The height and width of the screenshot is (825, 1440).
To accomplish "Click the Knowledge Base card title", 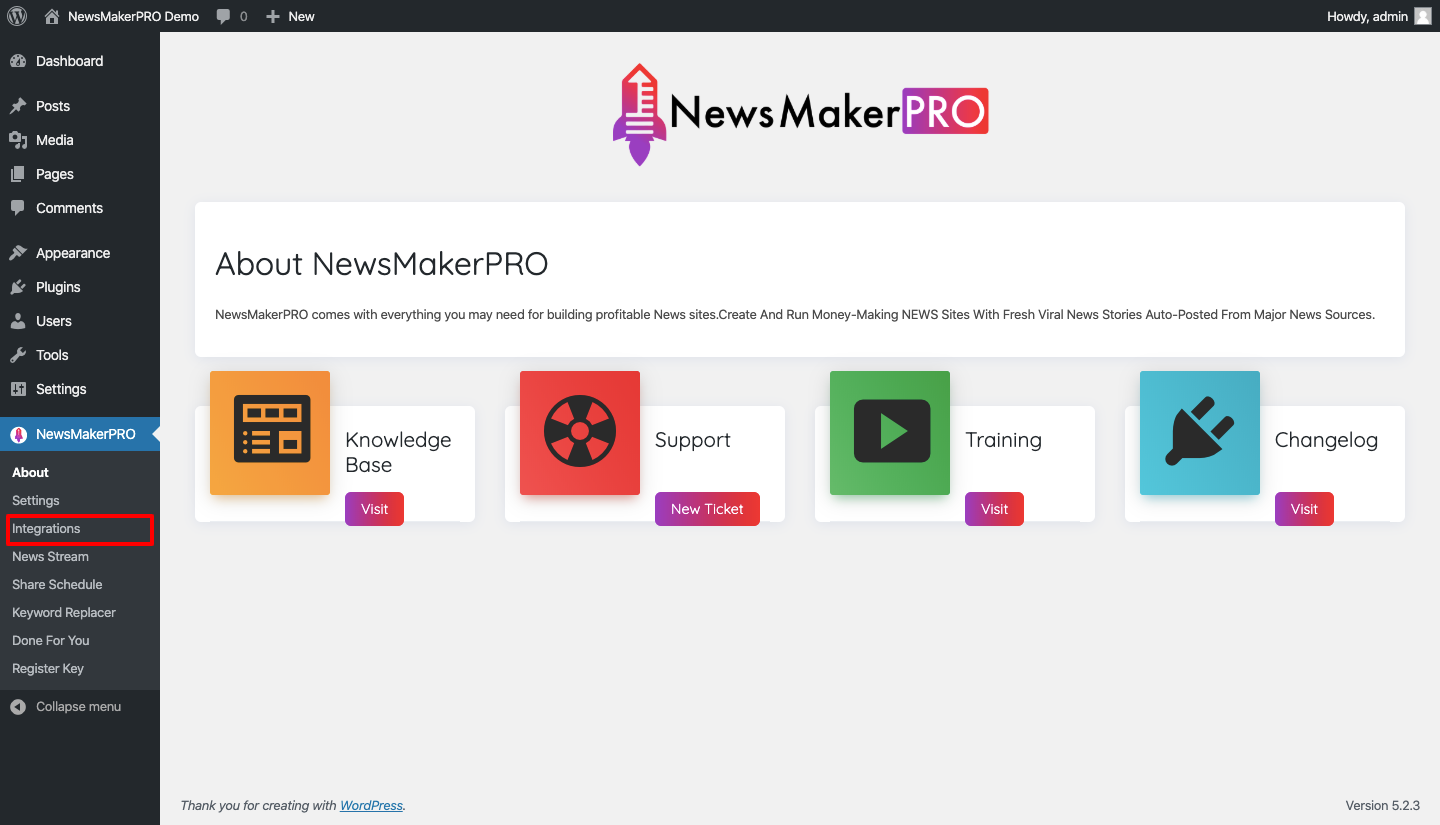I will pos(398,452).
